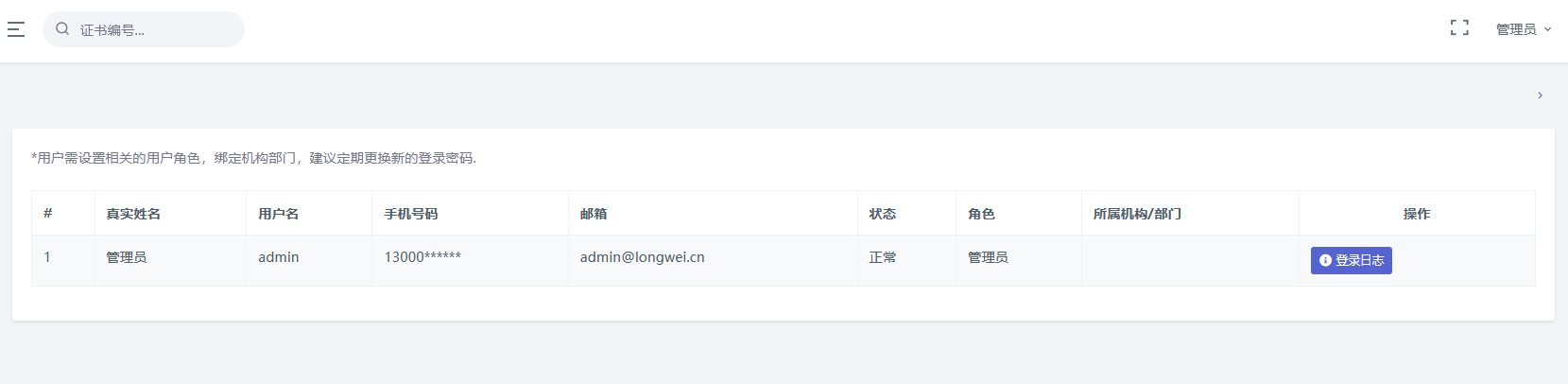Expand the right chevron arrow below header
The image size is (1568, 384).
click(x=1540, y=96)
